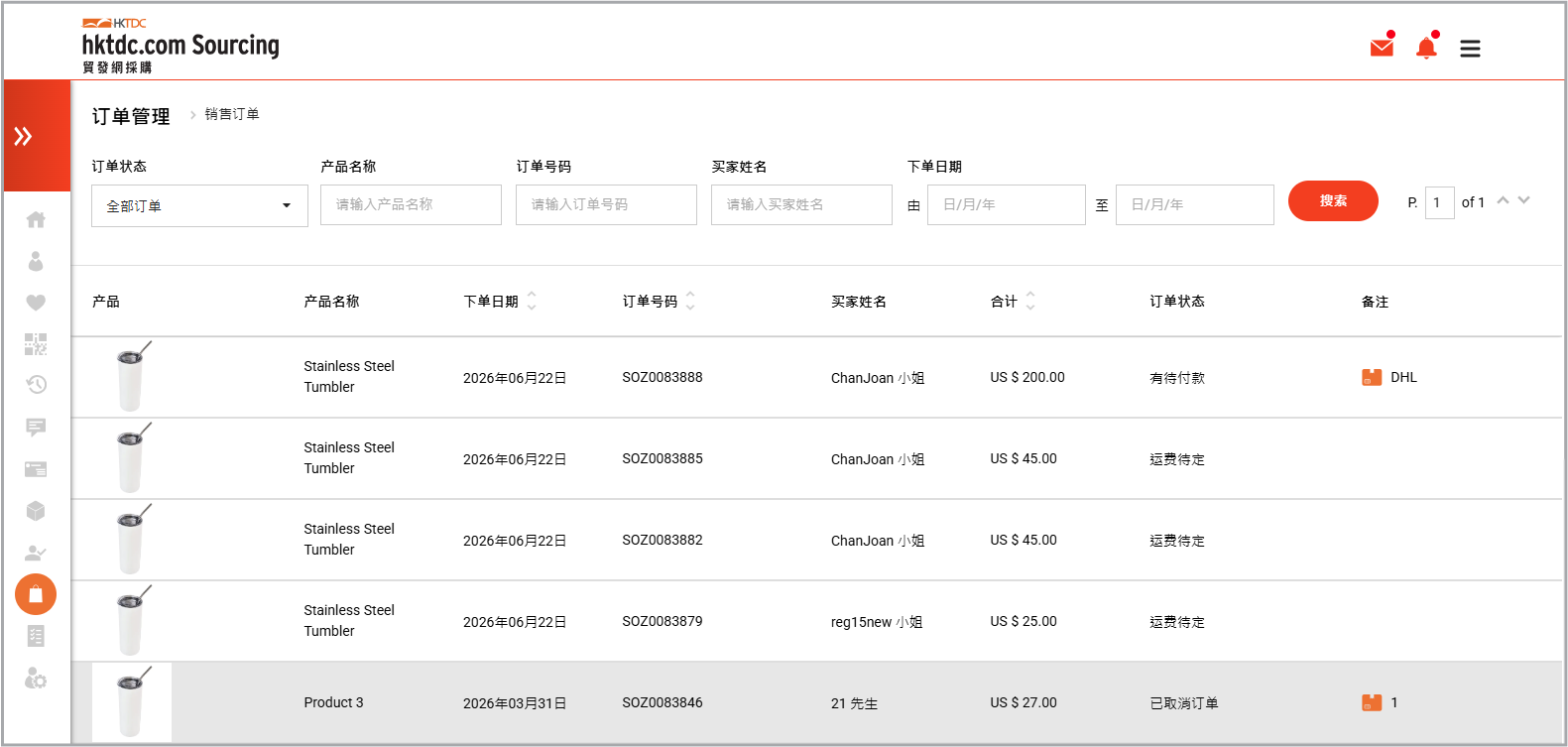Screen dimensions: 1568x747
Task: Open the heart favorites icon in the sidebar
Action: pos(36,303)
